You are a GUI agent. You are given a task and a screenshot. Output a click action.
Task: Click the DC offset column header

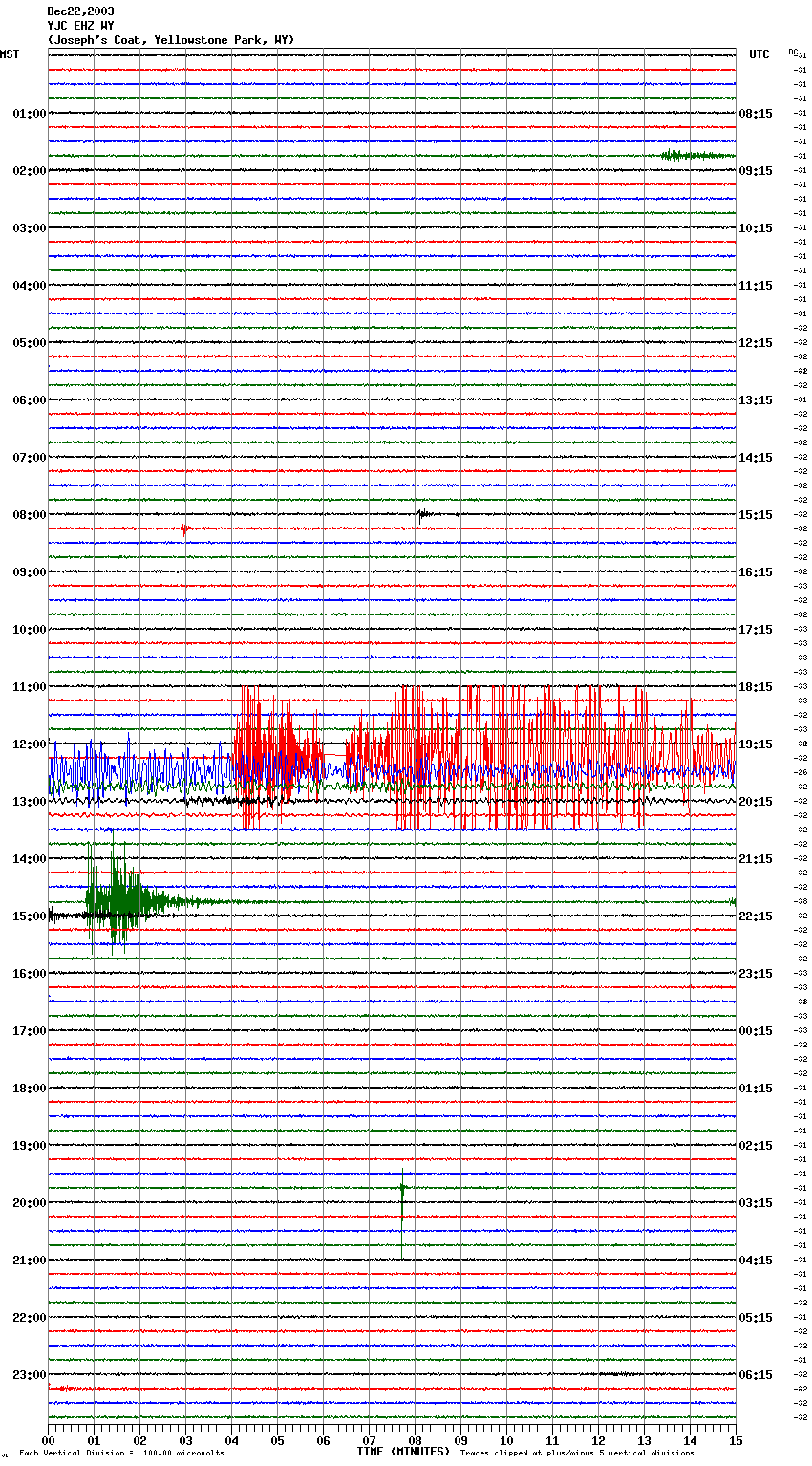793,52
